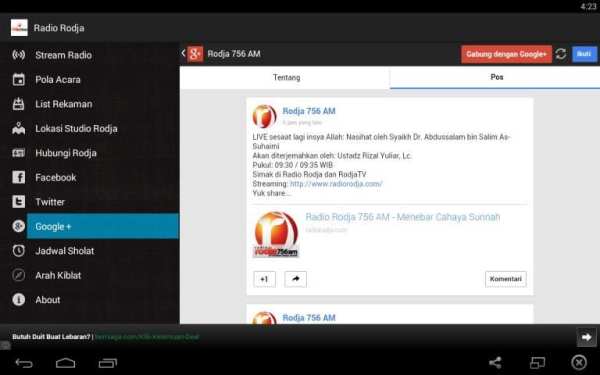
Task: Click the second post's Rodja 756 AM name
Action: (309, 318)
